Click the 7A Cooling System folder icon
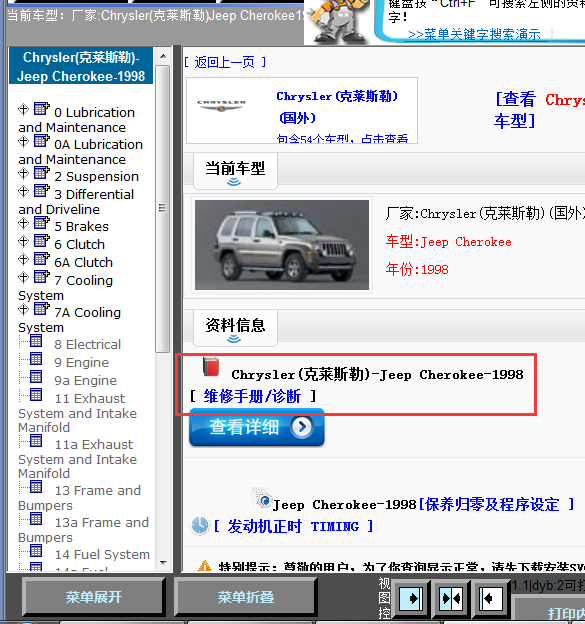The height and width of the screenshot is (624, 585). click(41, 308)
